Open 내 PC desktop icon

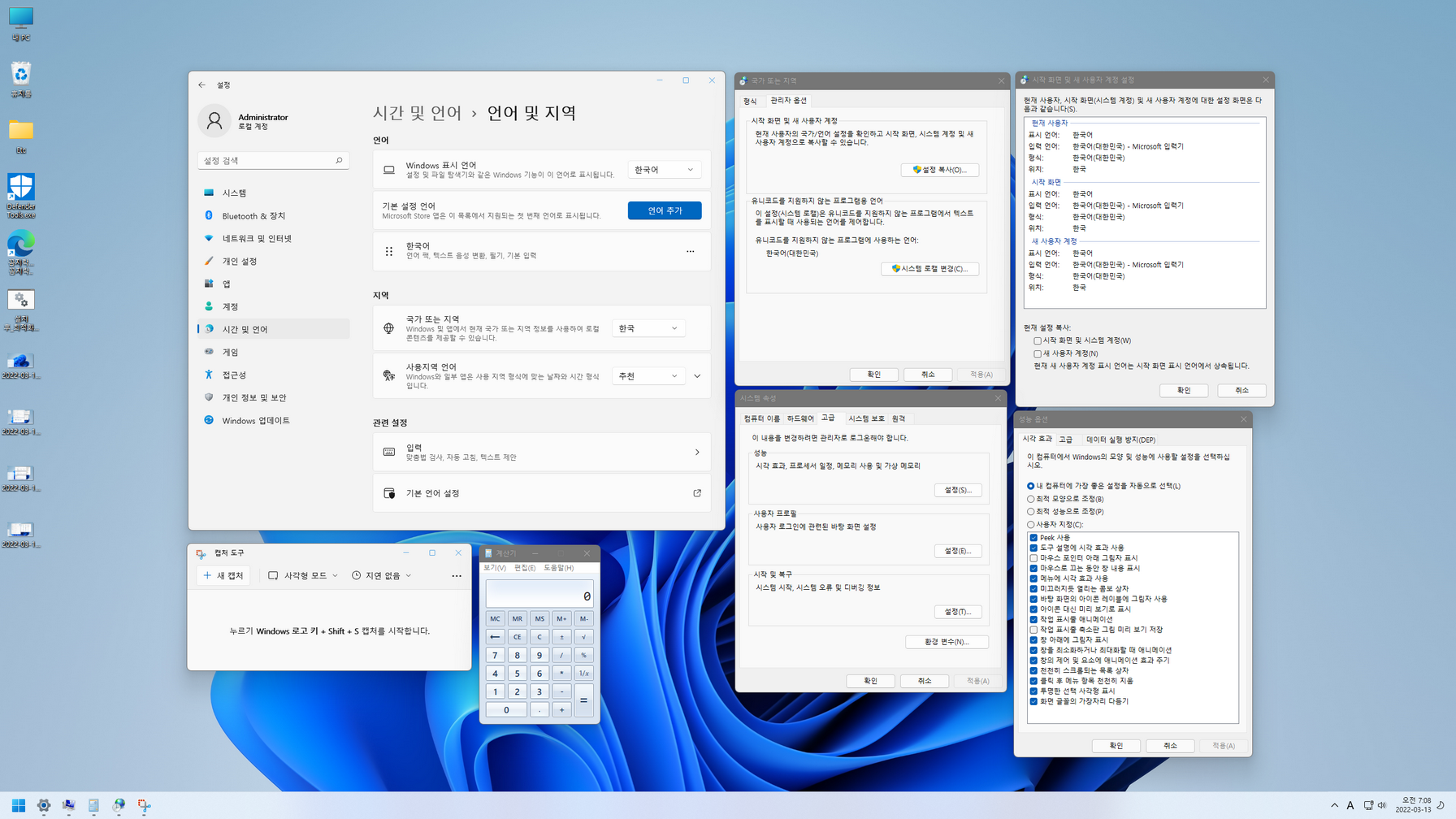point(21,24)
